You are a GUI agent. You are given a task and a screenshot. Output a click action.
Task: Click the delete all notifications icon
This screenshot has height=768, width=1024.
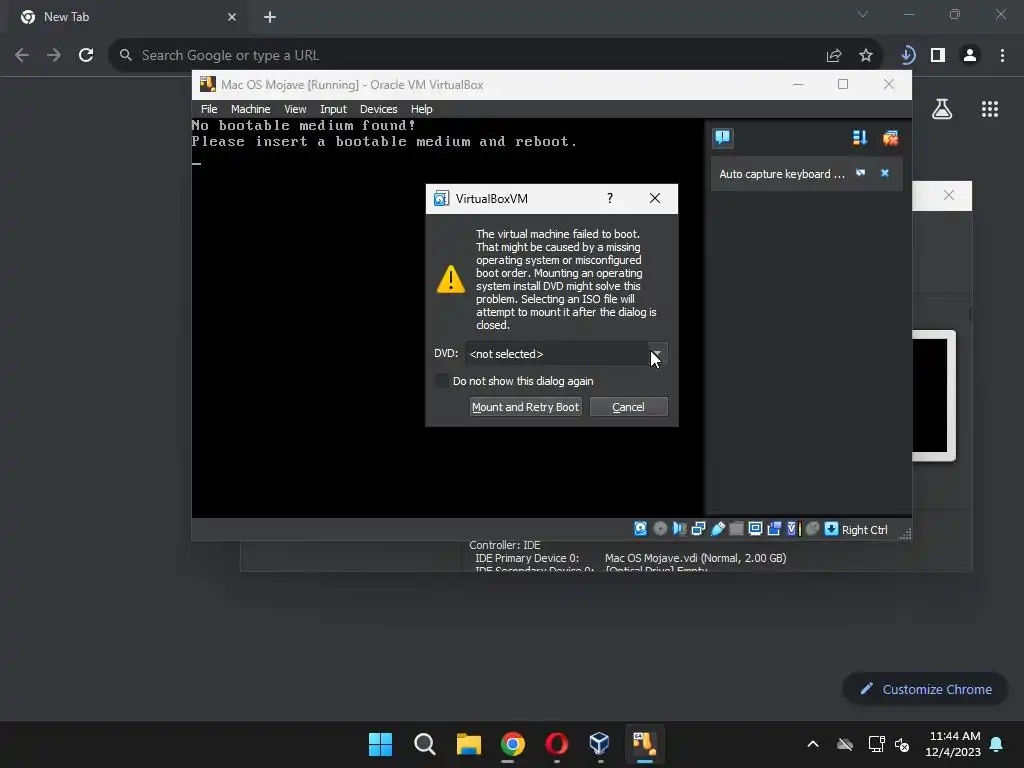click(x=890, y=138)
